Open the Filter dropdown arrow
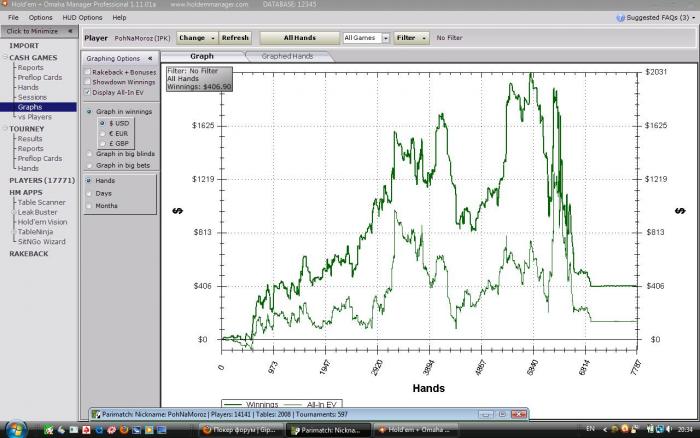The height and width of the screenshot is (438, 700). point(424,38)
